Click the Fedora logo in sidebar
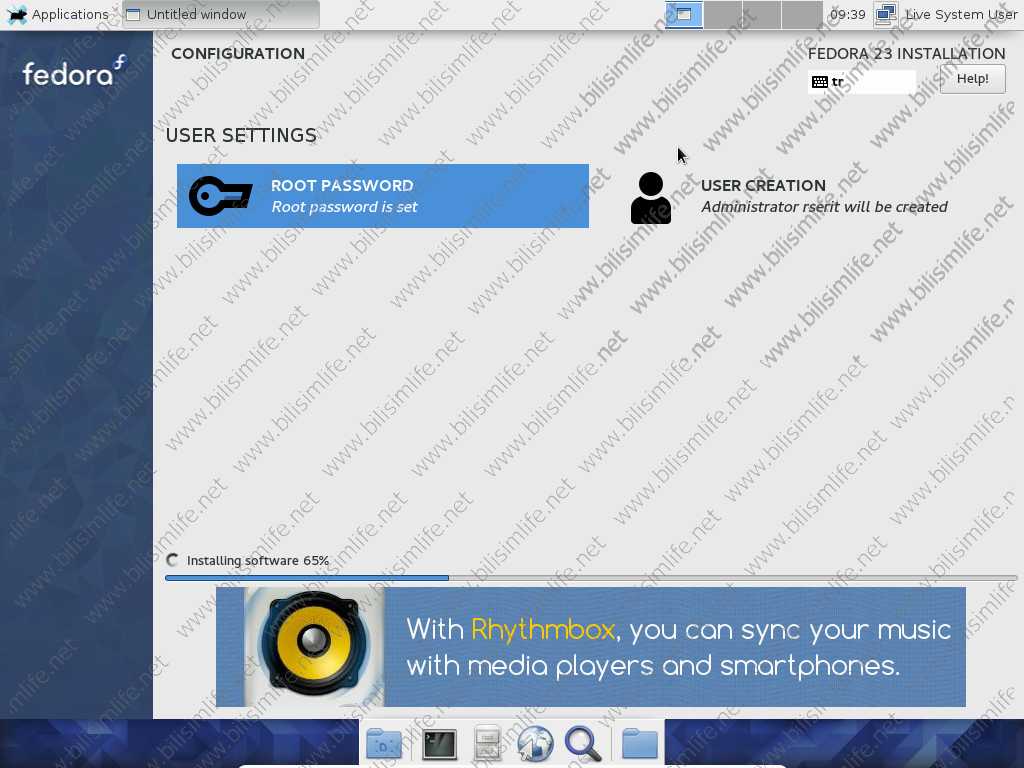The height and width of the screenshot is (768, 1024). [73, 72]
